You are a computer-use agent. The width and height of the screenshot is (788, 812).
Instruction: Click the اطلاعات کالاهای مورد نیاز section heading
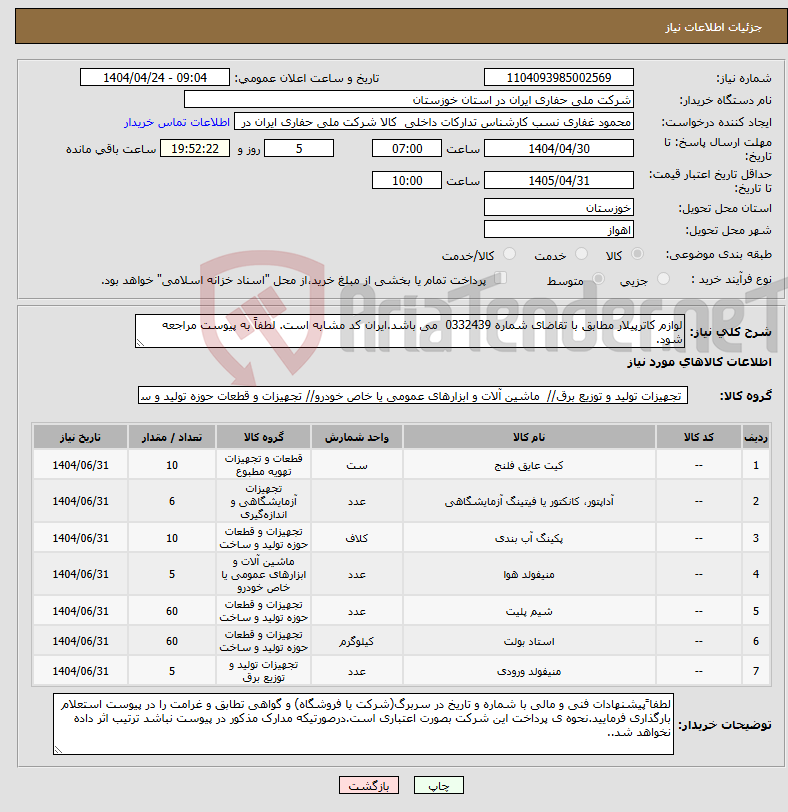click(x=699, y=362)
